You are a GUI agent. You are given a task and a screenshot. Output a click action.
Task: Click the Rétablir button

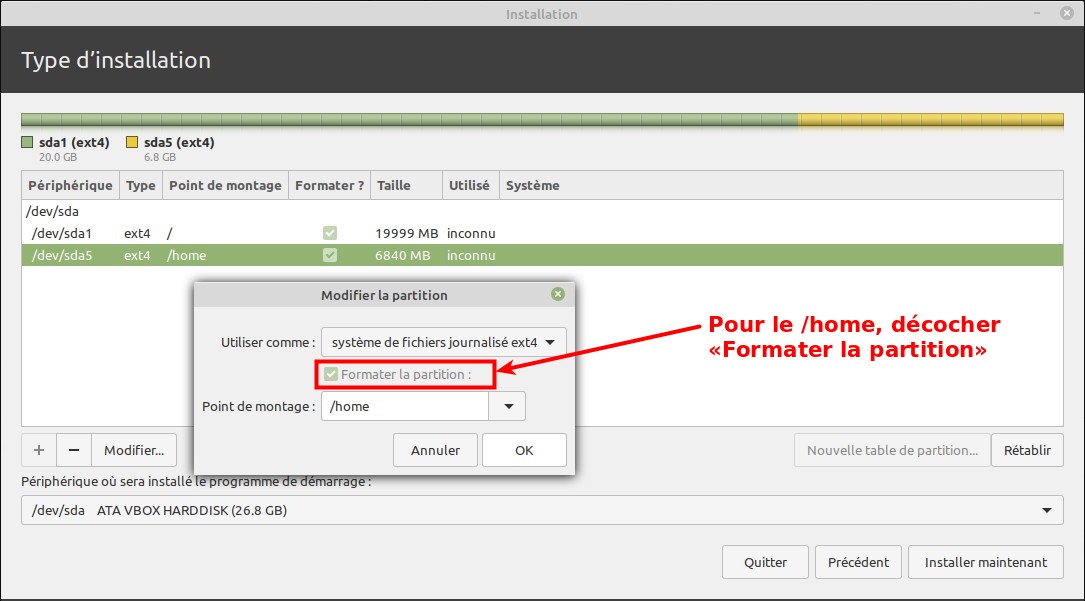[1027, 450]
